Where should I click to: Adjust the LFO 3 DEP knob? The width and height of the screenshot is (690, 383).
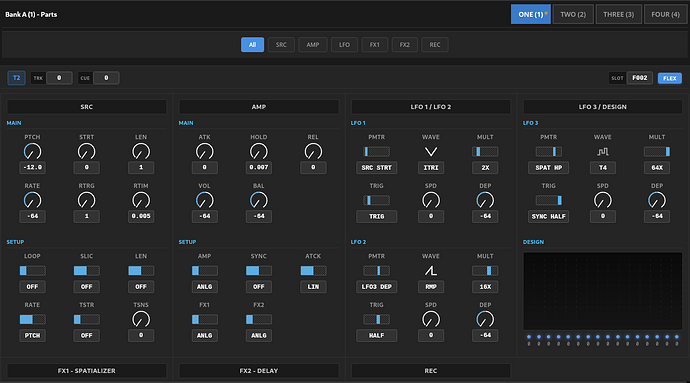pyautogui.click(x=657, y=200)
